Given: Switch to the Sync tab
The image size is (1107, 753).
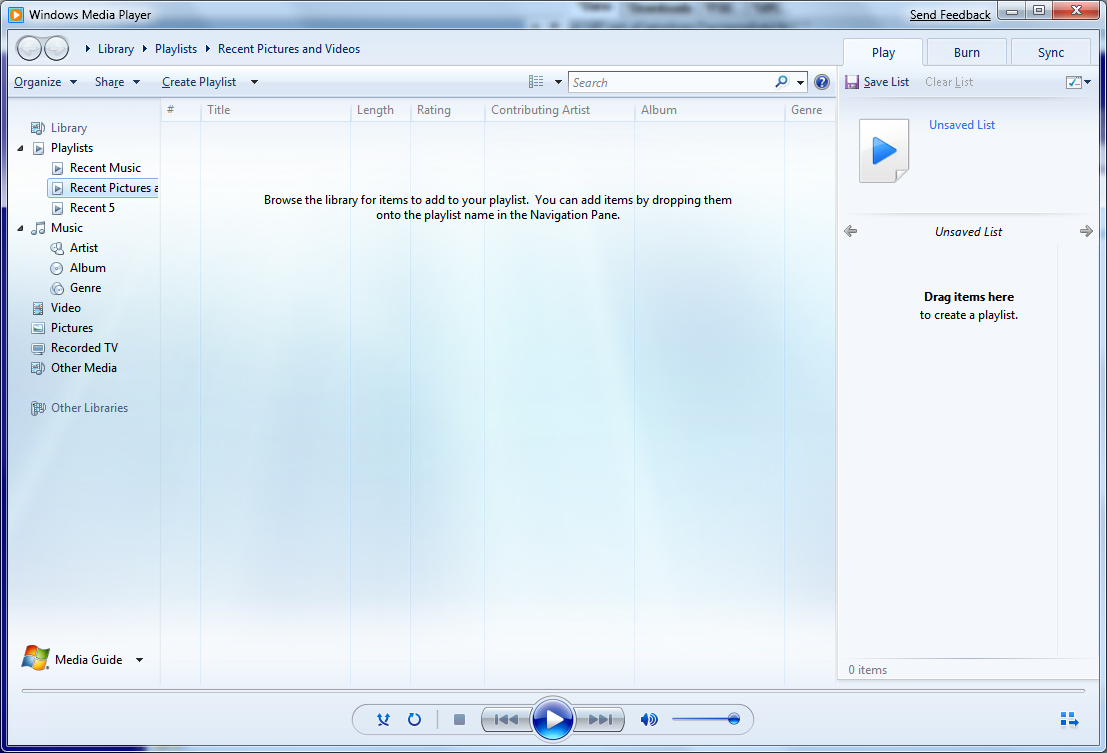Looking at the screenshot, I should tap(1051, 52).
